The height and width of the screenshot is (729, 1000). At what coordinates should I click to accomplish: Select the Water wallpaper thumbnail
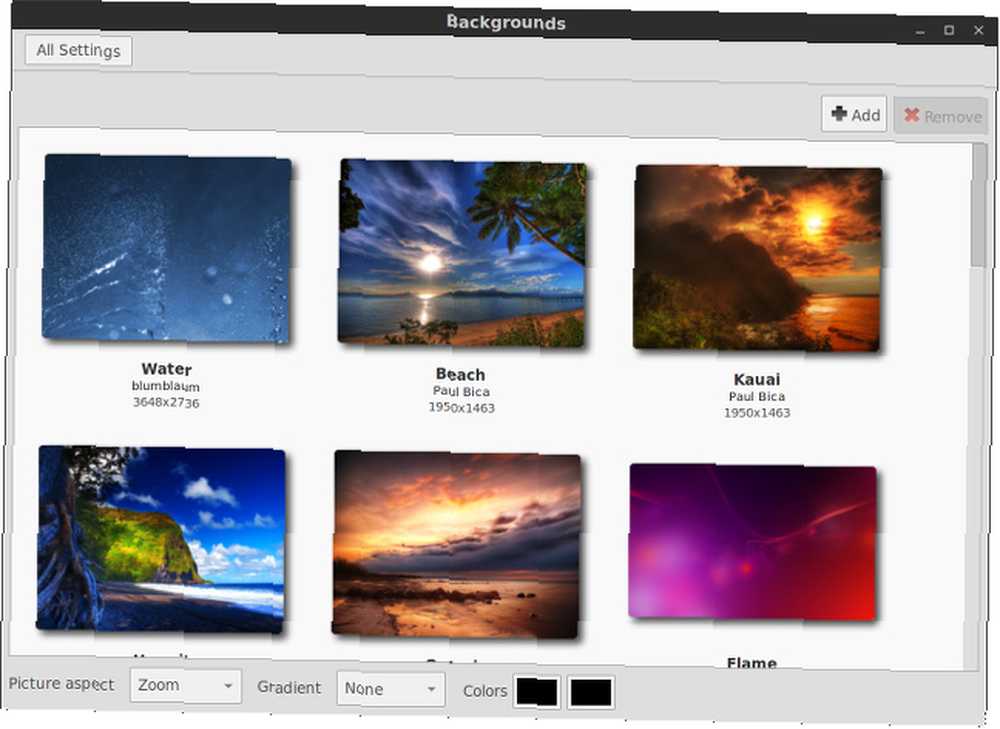point(166,248)
